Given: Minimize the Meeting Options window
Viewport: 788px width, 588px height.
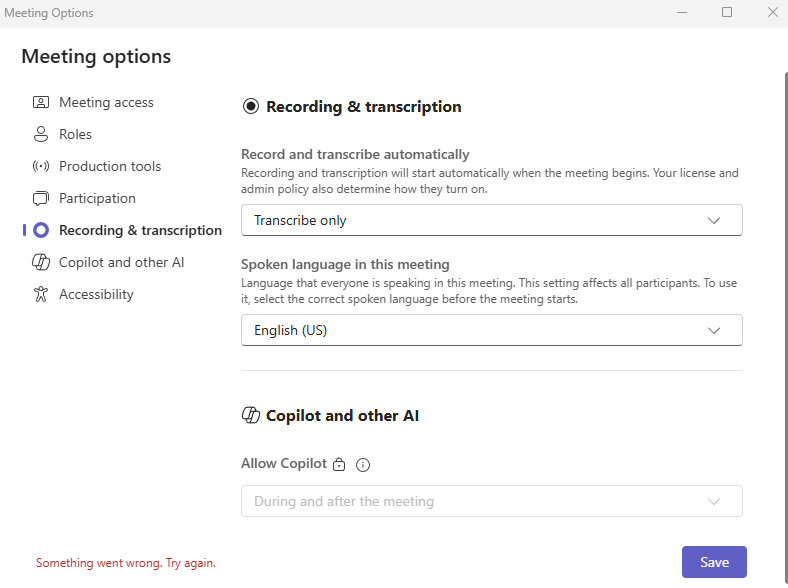Looking at the screenshot, I should pyautogui.click(x=682, y=13).
